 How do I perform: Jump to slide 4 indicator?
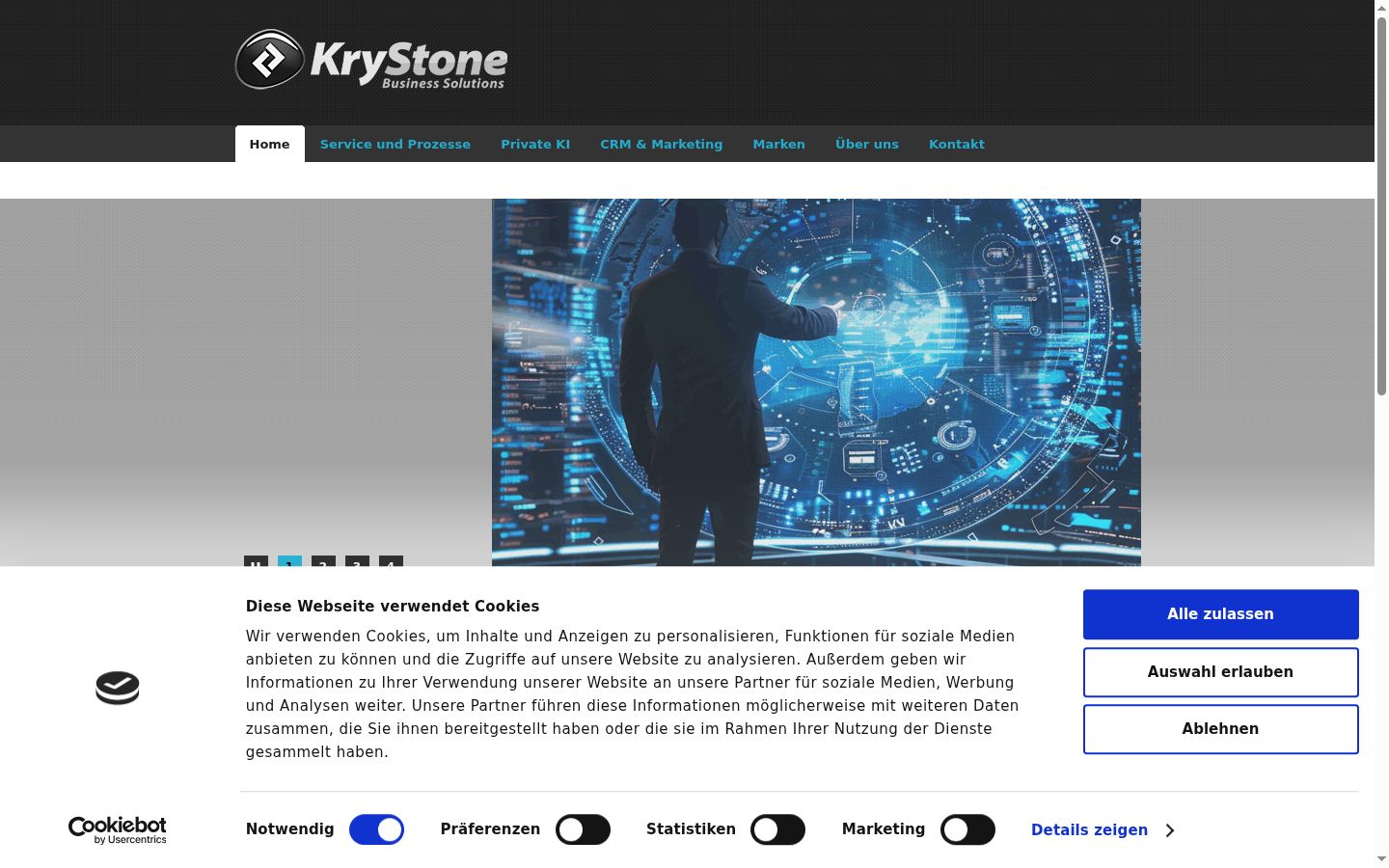[391, 561]
